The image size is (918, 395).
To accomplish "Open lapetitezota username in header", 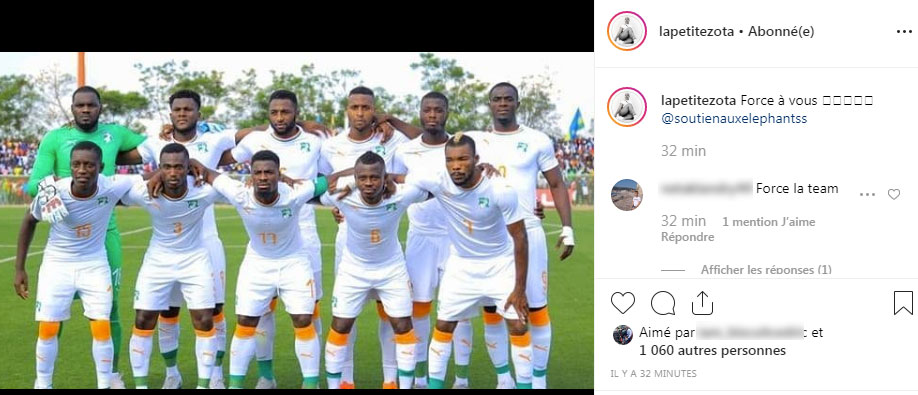I will pyautogui.click(x=696, y=32).
